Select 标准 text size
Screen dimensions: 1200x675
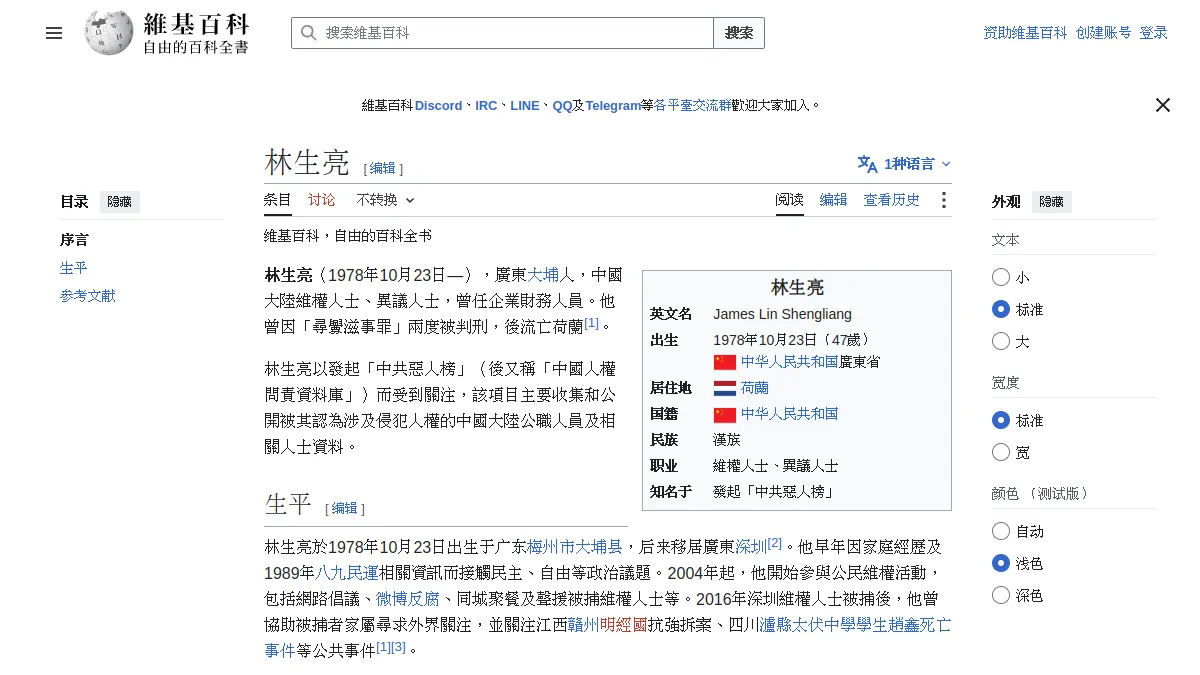pos(1001,309)
